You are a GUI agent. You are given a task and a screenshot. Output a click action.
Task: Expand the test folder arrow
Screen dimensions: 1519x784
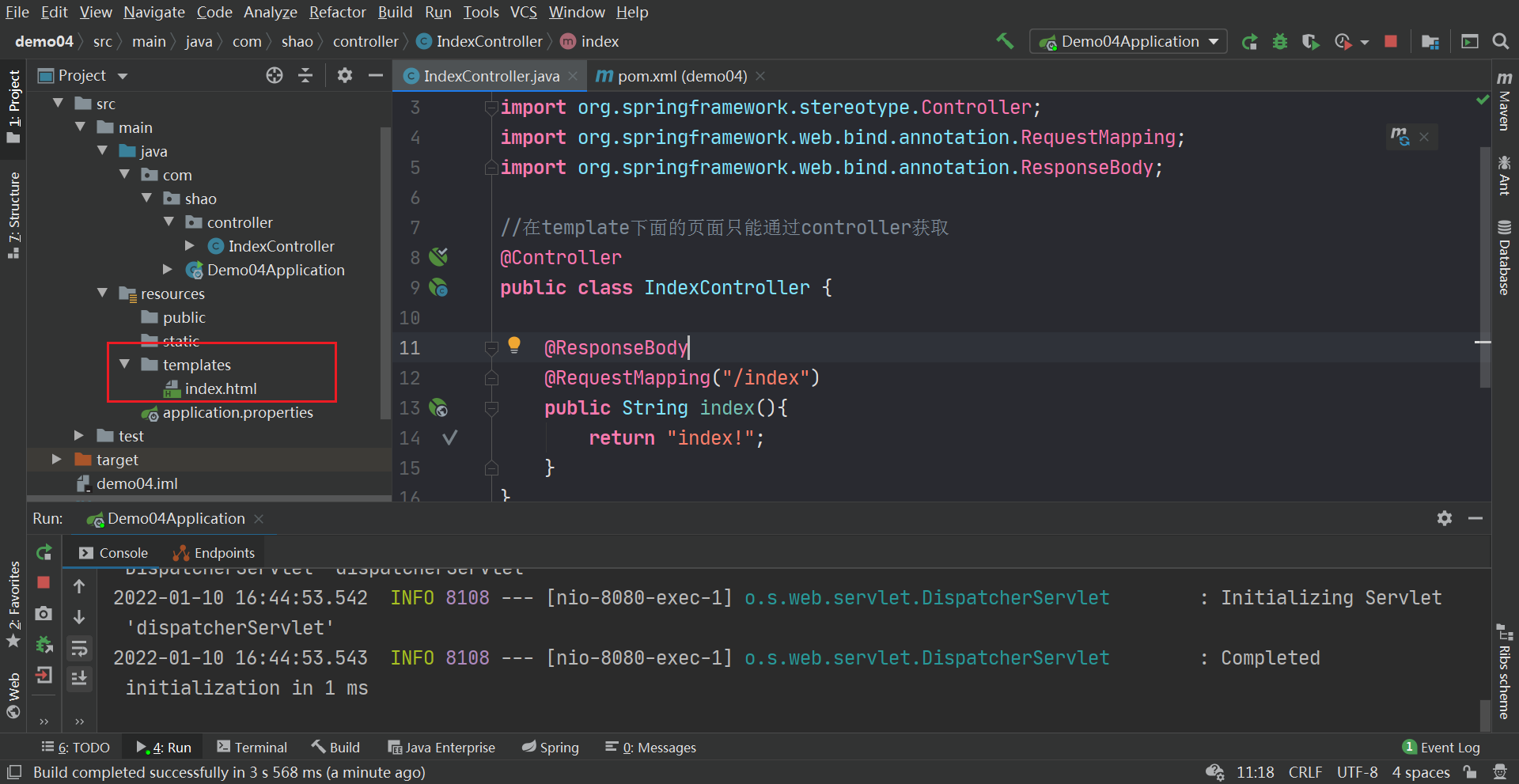click(78, 435)
